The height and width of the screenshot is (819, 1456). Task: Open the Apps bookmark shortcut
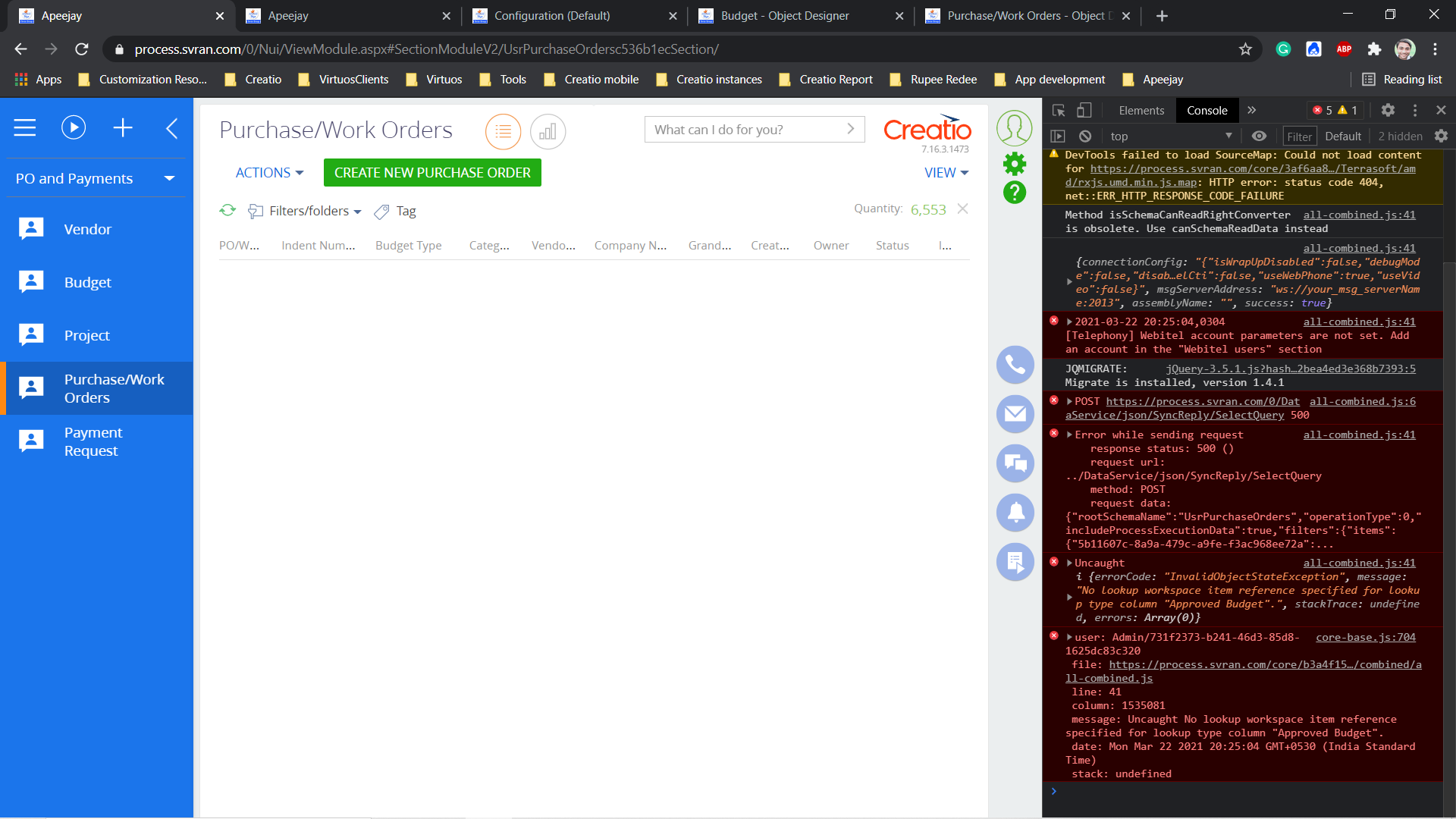pos(38,80)
